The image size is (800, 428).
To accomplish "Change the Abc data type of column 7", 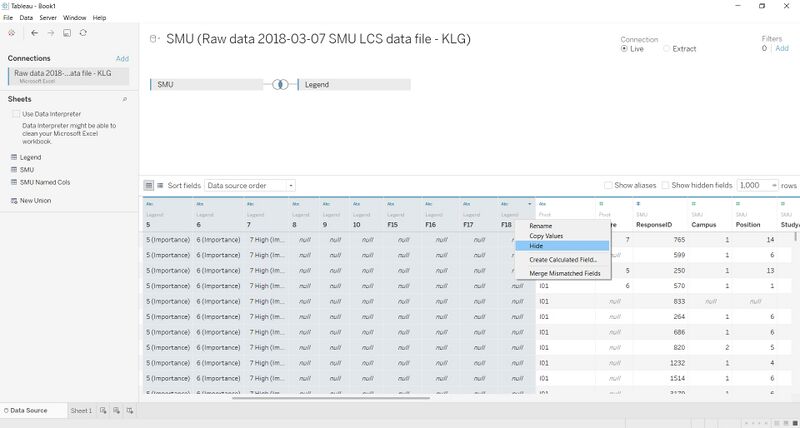I will (x=249, y=204).
